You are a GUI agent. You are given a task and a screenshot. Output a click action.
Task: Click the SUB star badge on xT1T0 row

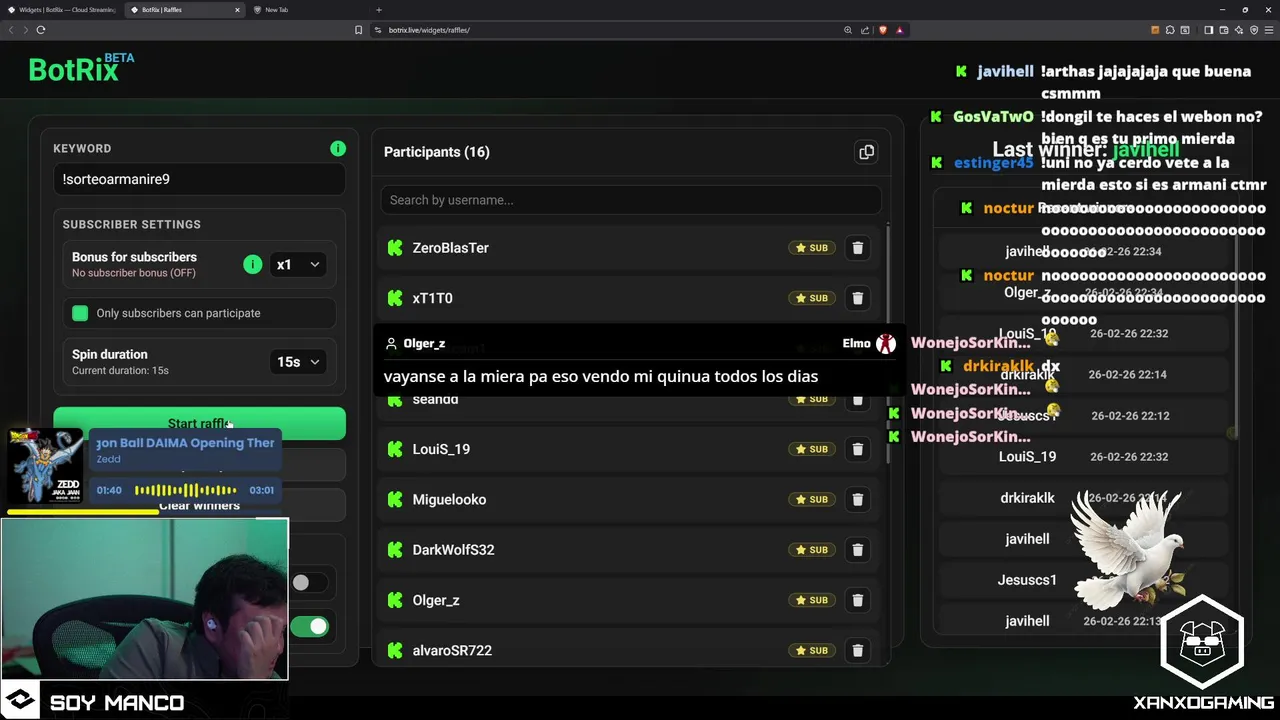(812, 298)
